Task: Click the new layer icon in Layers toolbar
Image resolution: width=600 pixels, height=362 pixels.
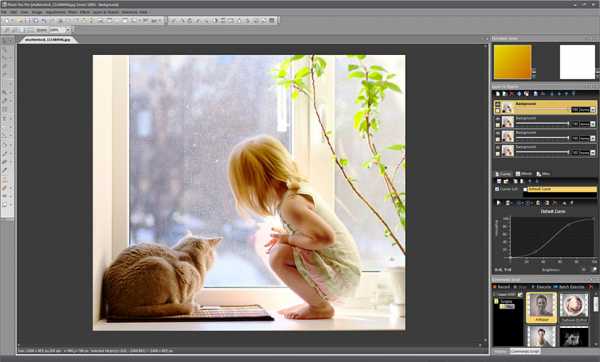Action: 498,94
